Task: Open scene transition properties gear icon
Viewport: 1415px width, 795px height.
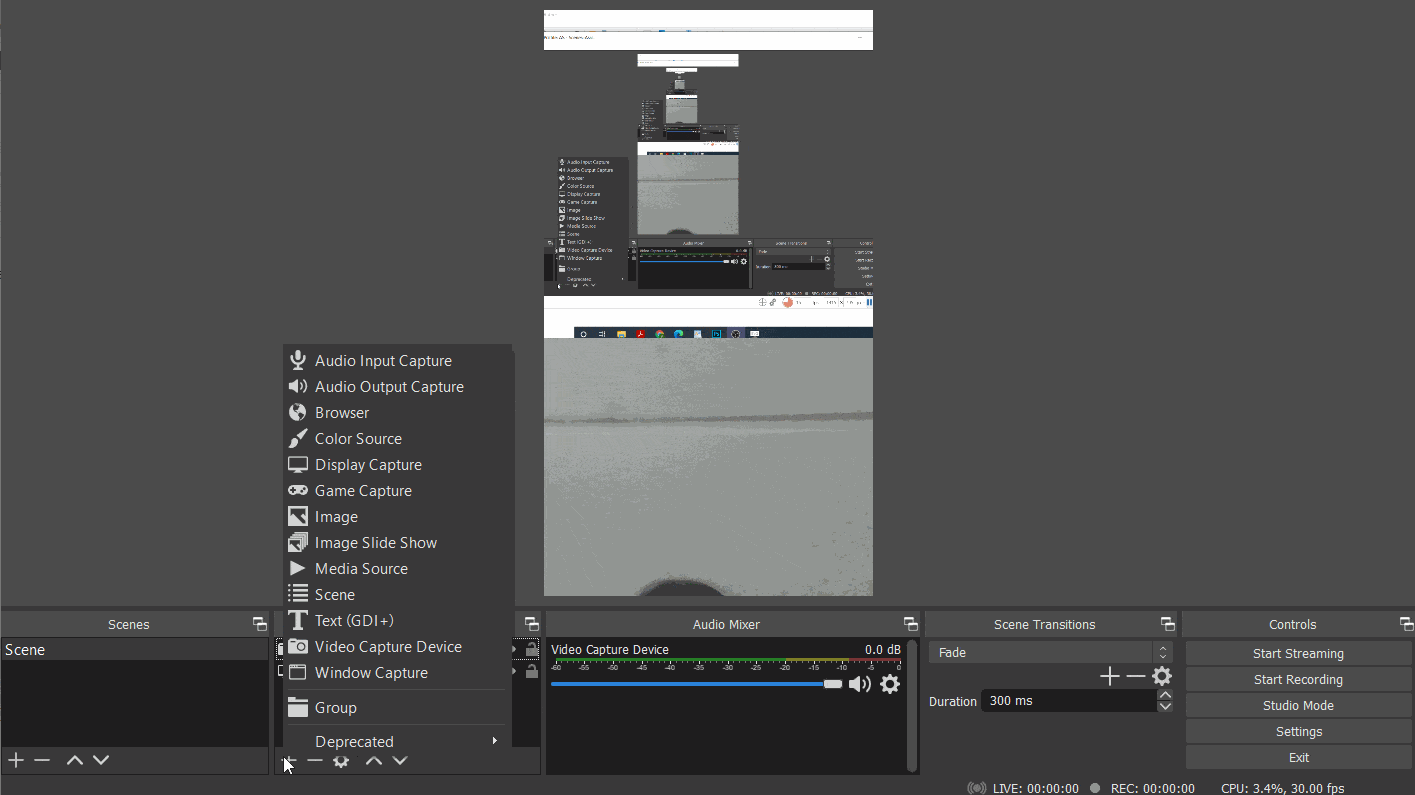Action: coord(1162,677)
